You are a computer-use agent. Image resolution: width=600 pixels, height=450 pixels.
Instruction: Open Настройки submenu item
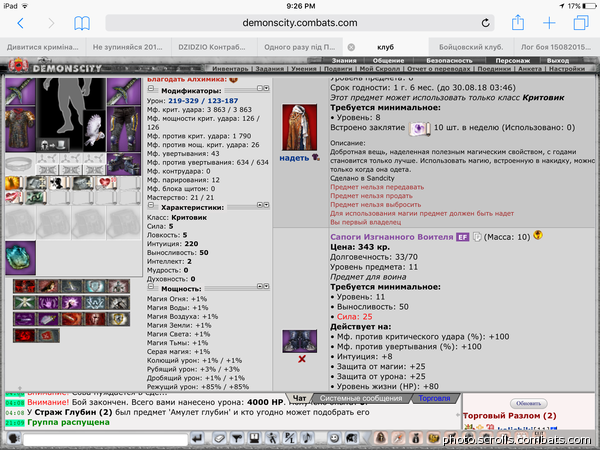click(x=567, y=69)
